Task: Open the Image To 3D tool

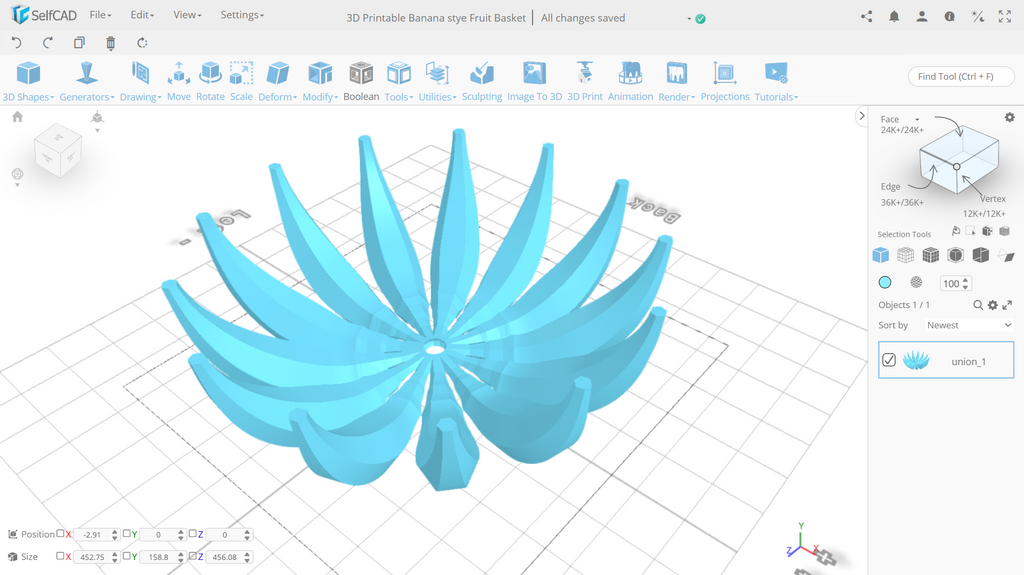Action: (534, 82)
